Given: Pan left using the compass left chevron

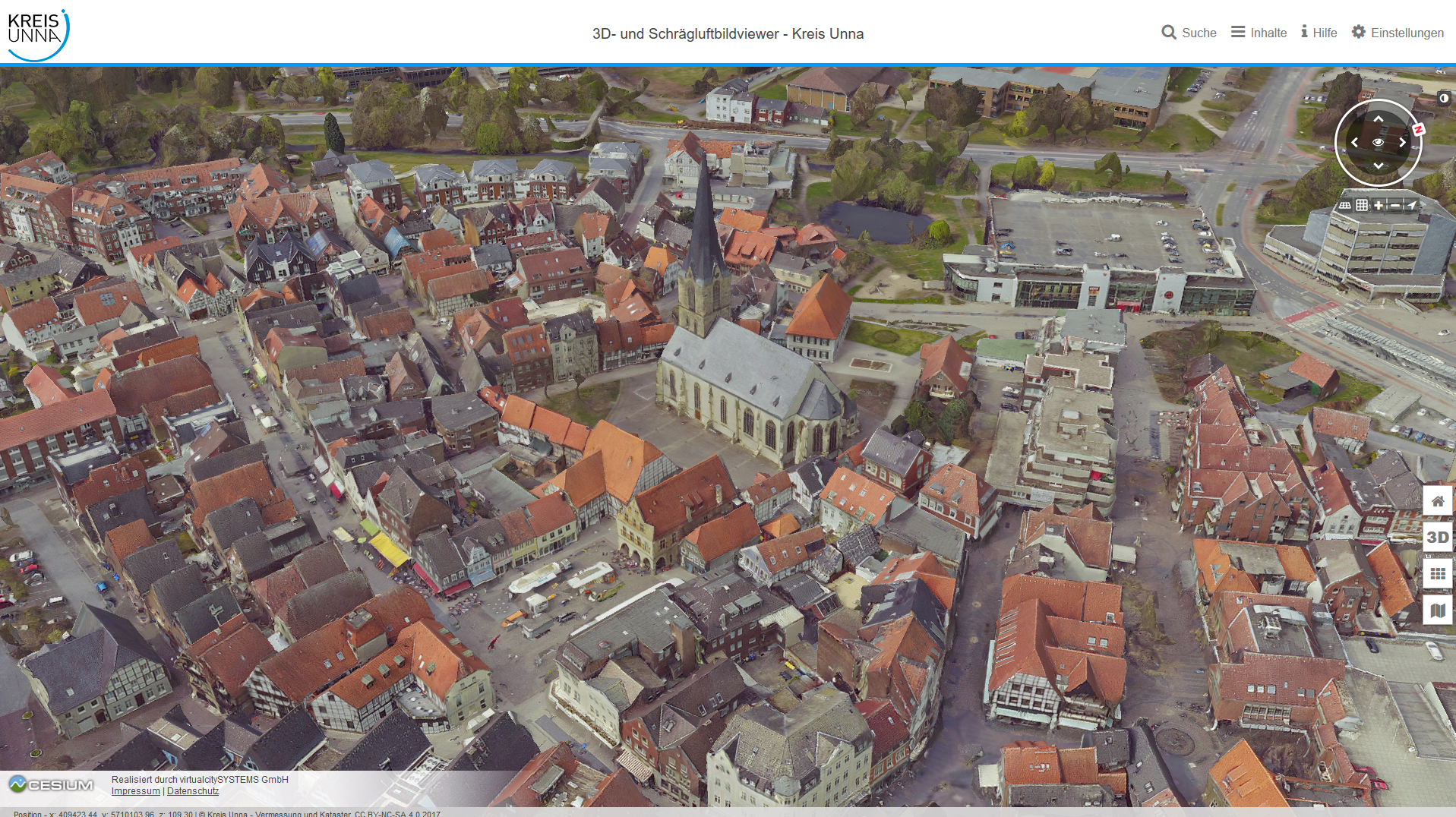Looking at the screenshot, I should [1354, 142].
